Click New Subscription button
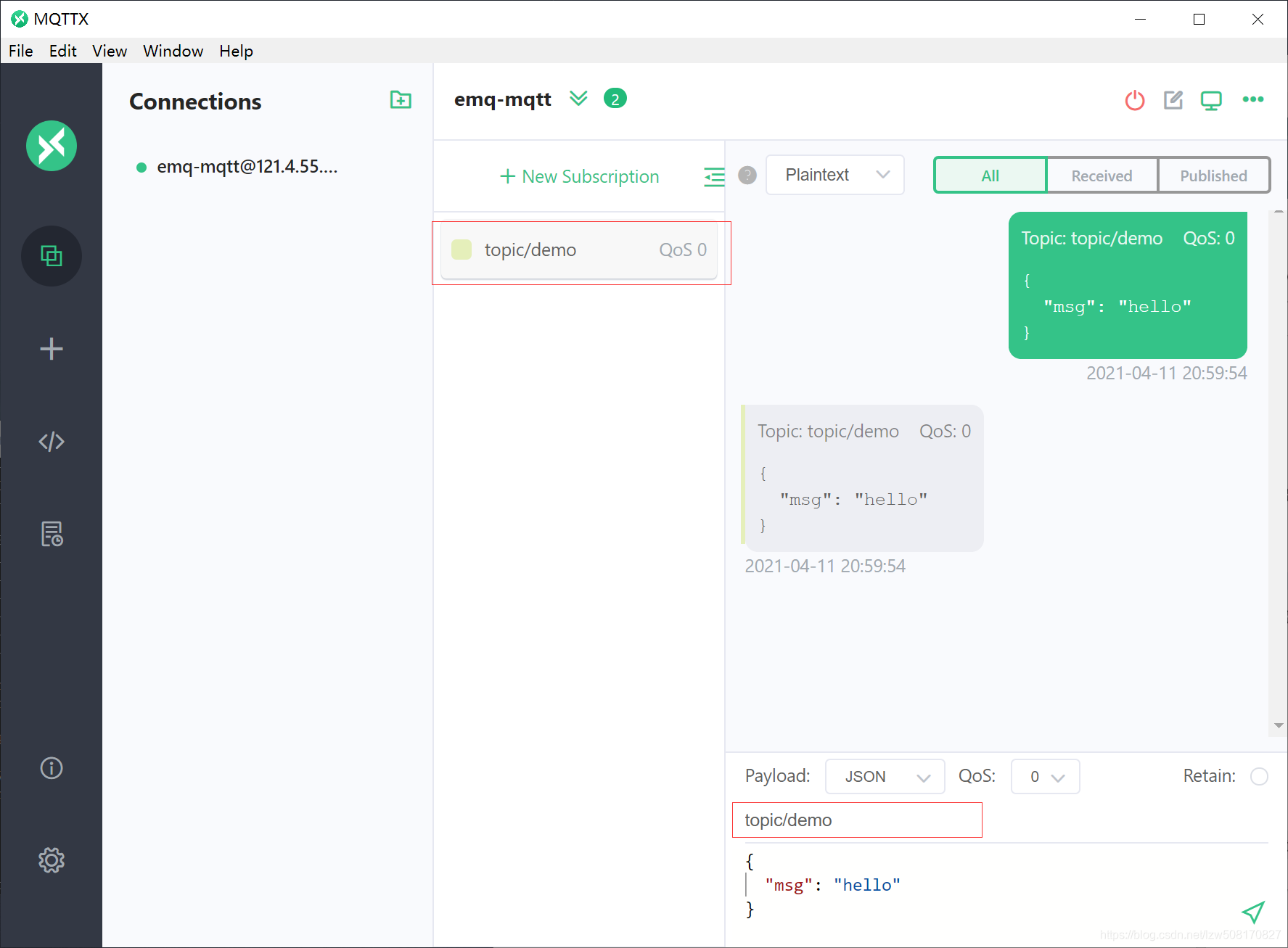This screenshot has width=1288, height=948. [x=580, y=176]
